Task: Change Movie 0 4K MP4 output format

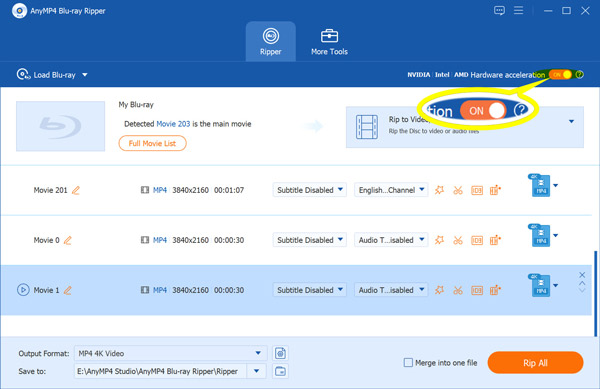Action: click(x=543, y=236)
